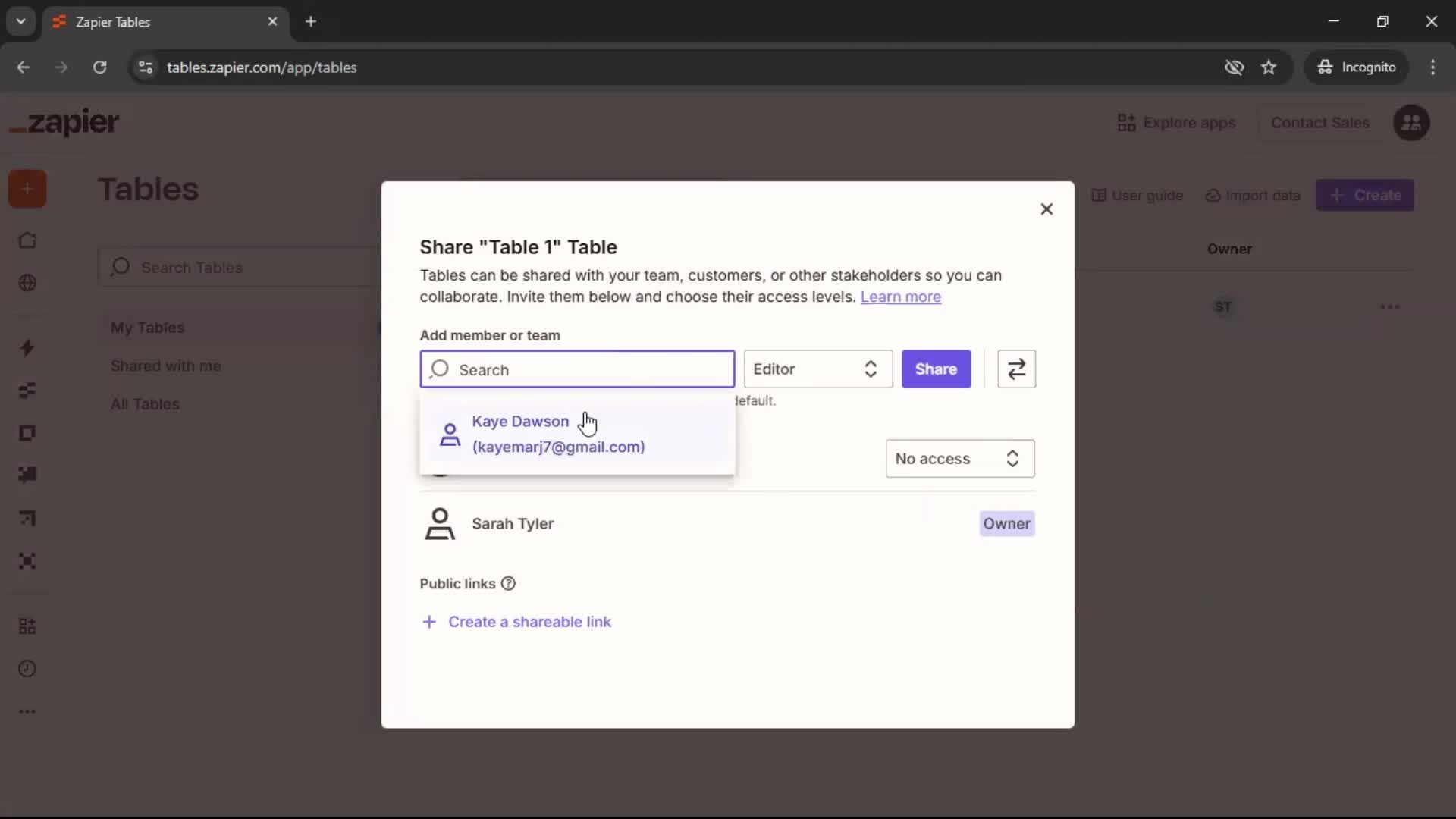Open the Interfaces icon in sidebar
The image size is (1456, 819).
tap(27, 433)
